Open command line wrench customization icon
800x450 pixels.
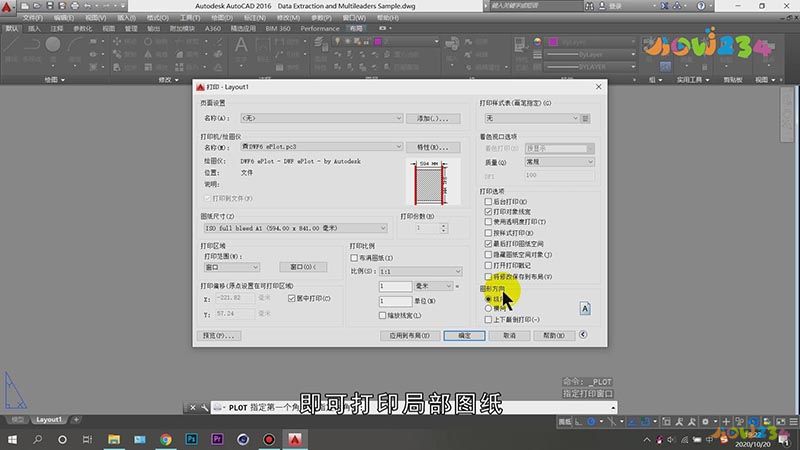pos(204,407)
